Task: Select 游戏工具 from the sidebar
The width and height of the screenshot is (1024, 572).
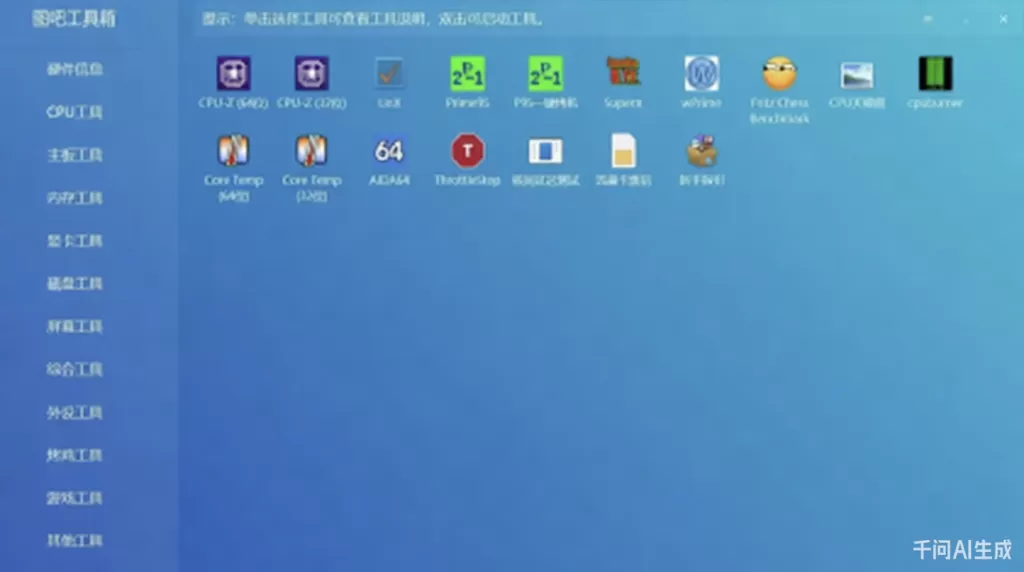Action: click(75, 498)
